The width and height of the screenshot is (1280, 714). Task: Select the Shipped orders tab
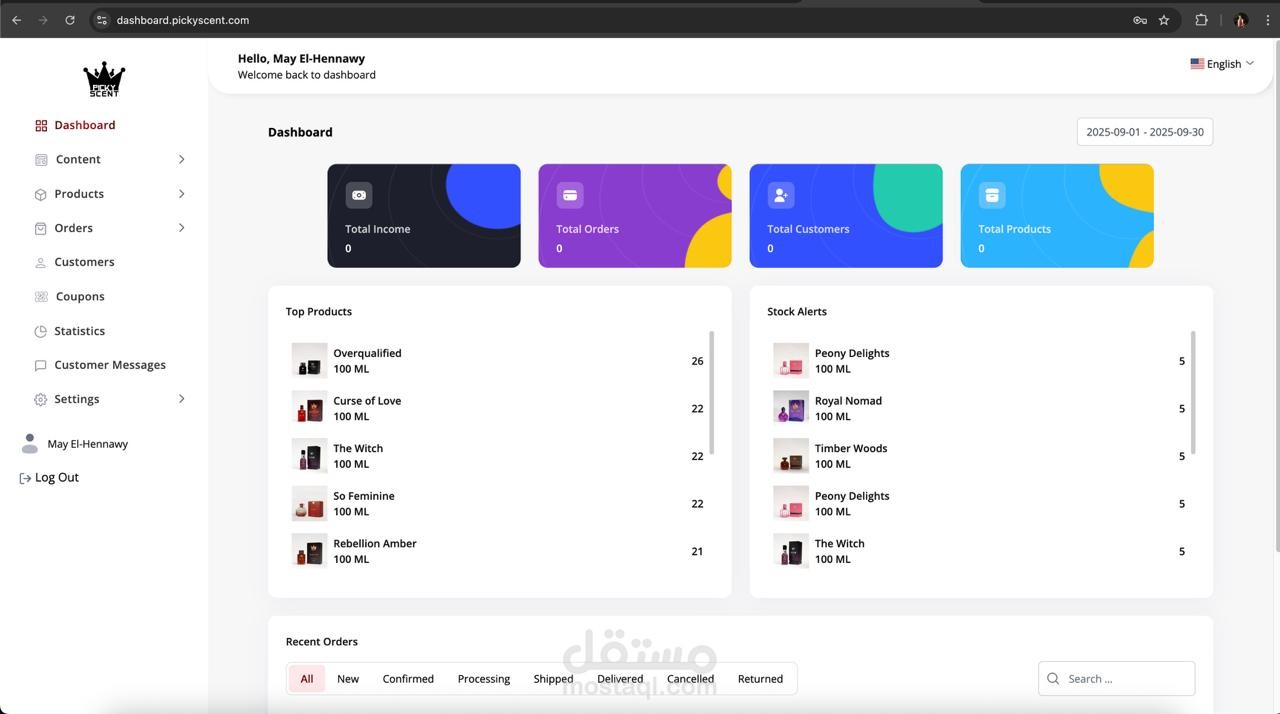553,679
